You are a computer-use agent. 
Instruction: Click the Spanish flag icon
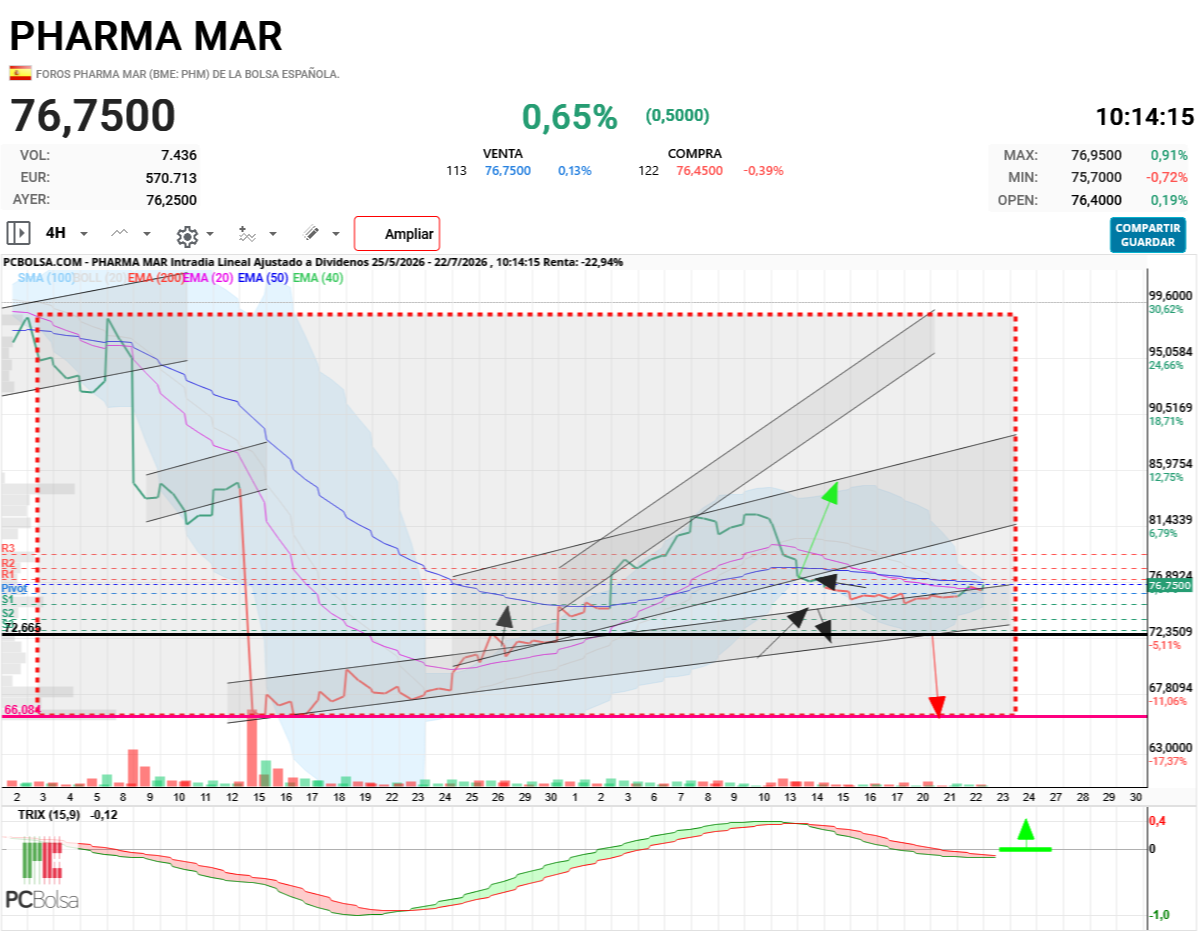pyautogui.click(x=20, y=73)
